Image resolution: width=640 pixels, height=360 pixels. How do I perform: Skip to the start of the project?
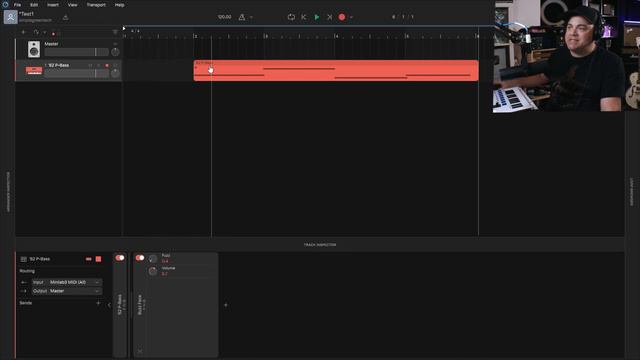(x=304, y=17)
